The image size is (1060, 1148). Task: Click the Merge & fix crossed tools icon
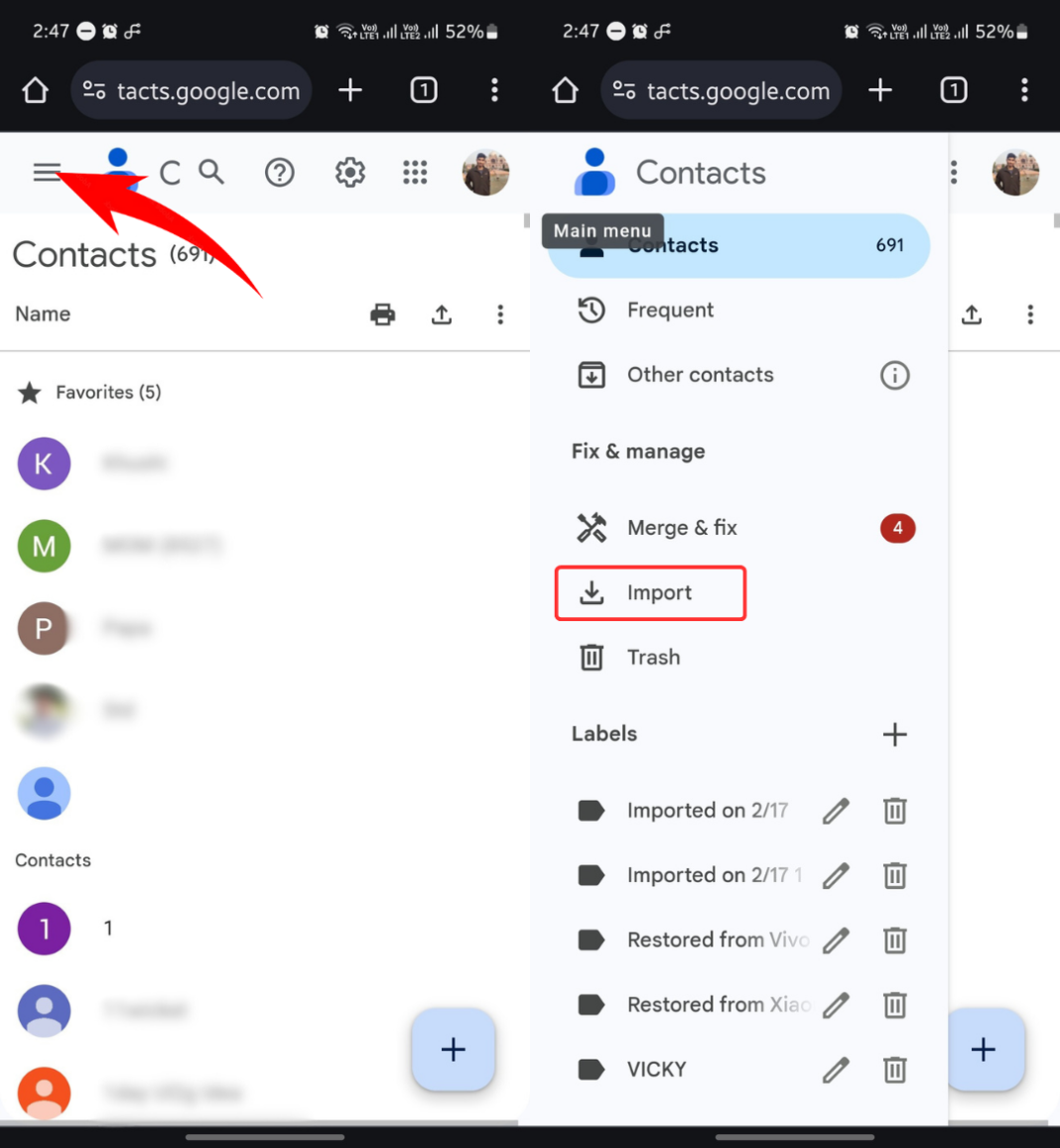[x=592, y=528]
